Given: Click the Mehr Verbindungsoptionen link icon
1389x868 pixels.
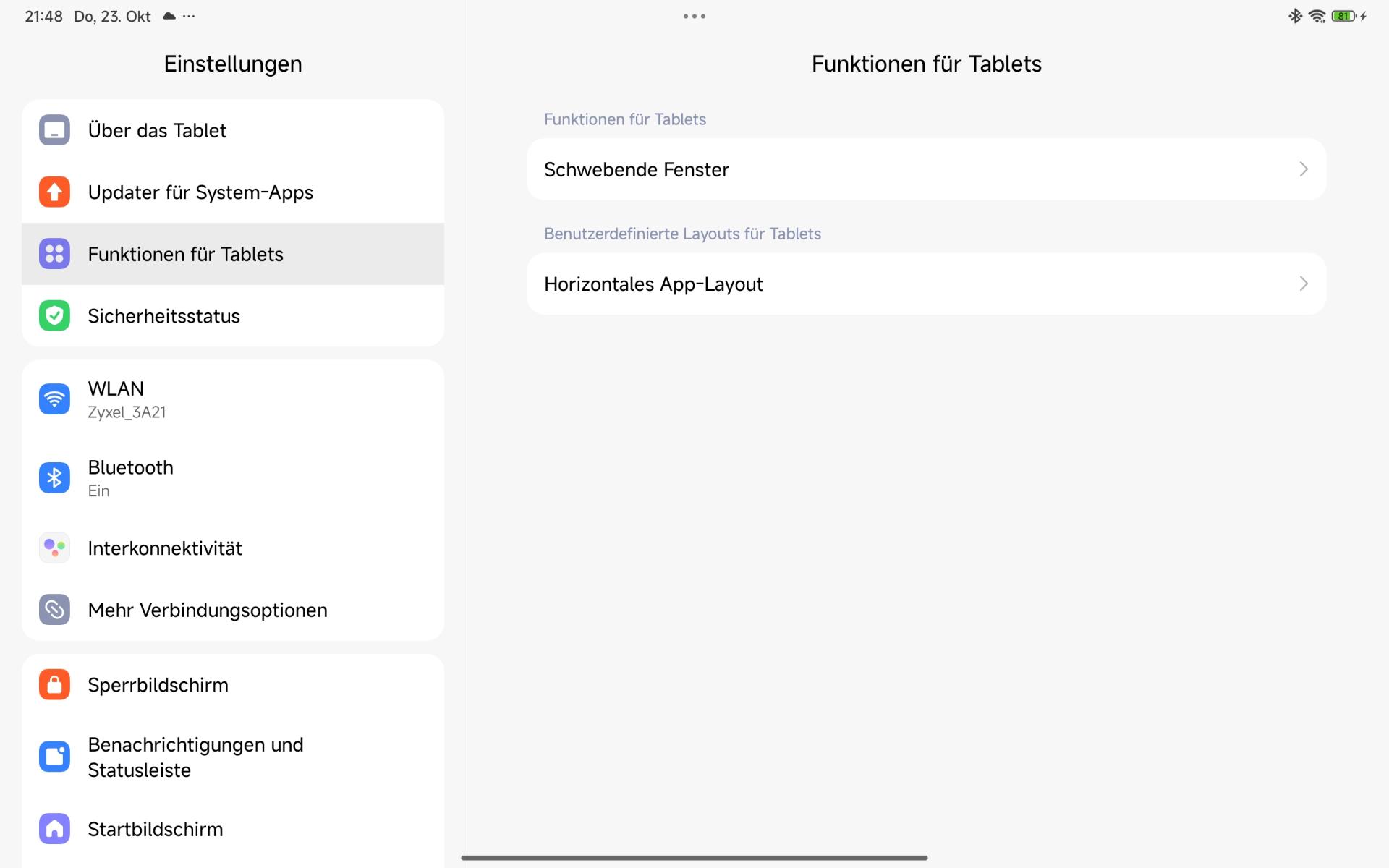Looking at the screenshot, I should point(54,610).
